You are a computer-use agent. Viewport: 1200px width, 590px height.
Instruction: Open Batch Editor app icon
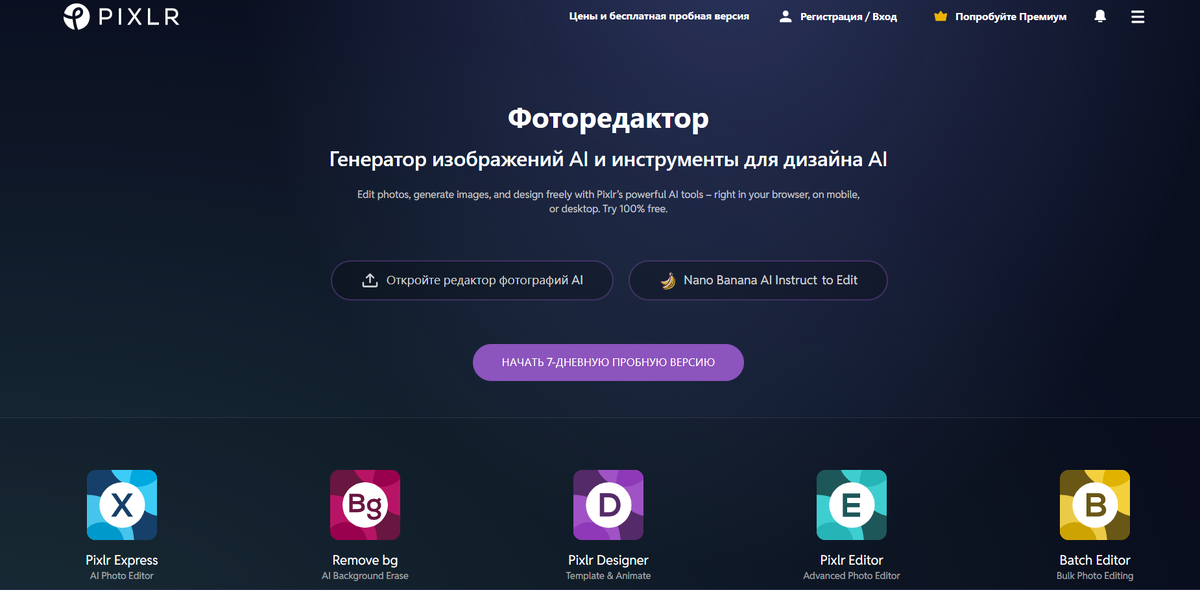click(1095, 505)
